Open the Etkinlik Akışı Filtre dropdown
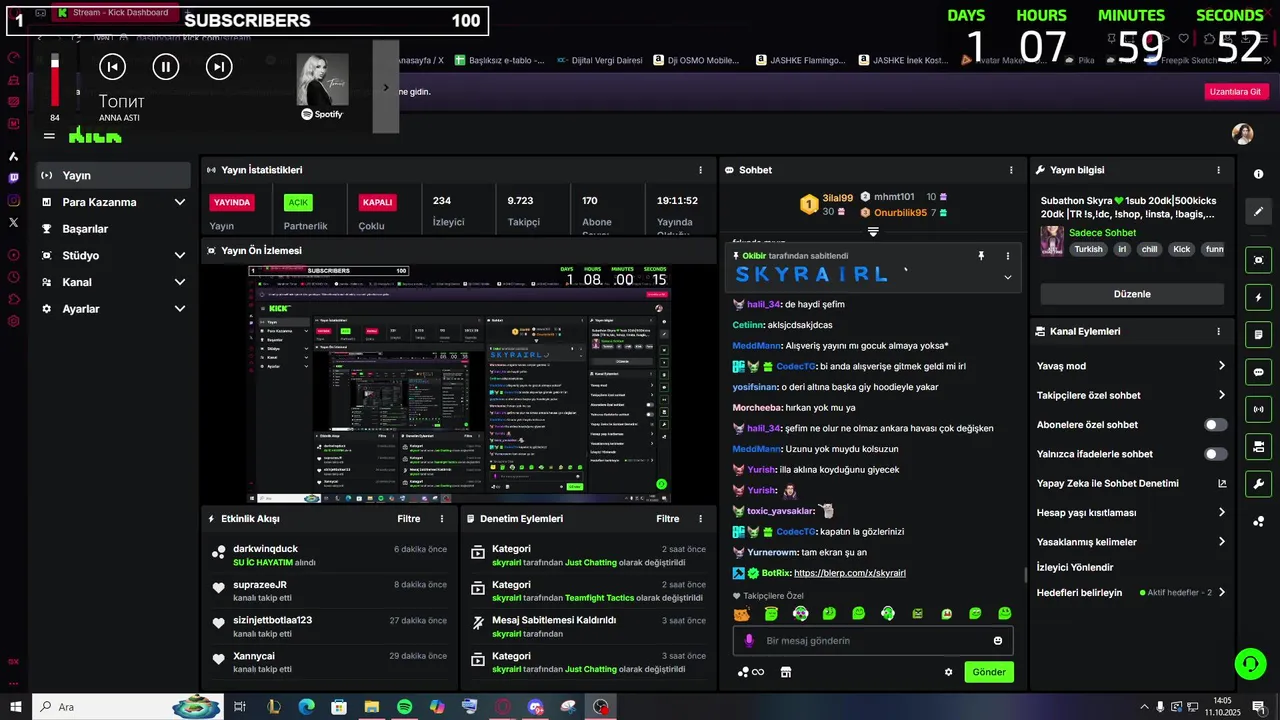This screenshot has width=1280, height=720. pos(408,519)
